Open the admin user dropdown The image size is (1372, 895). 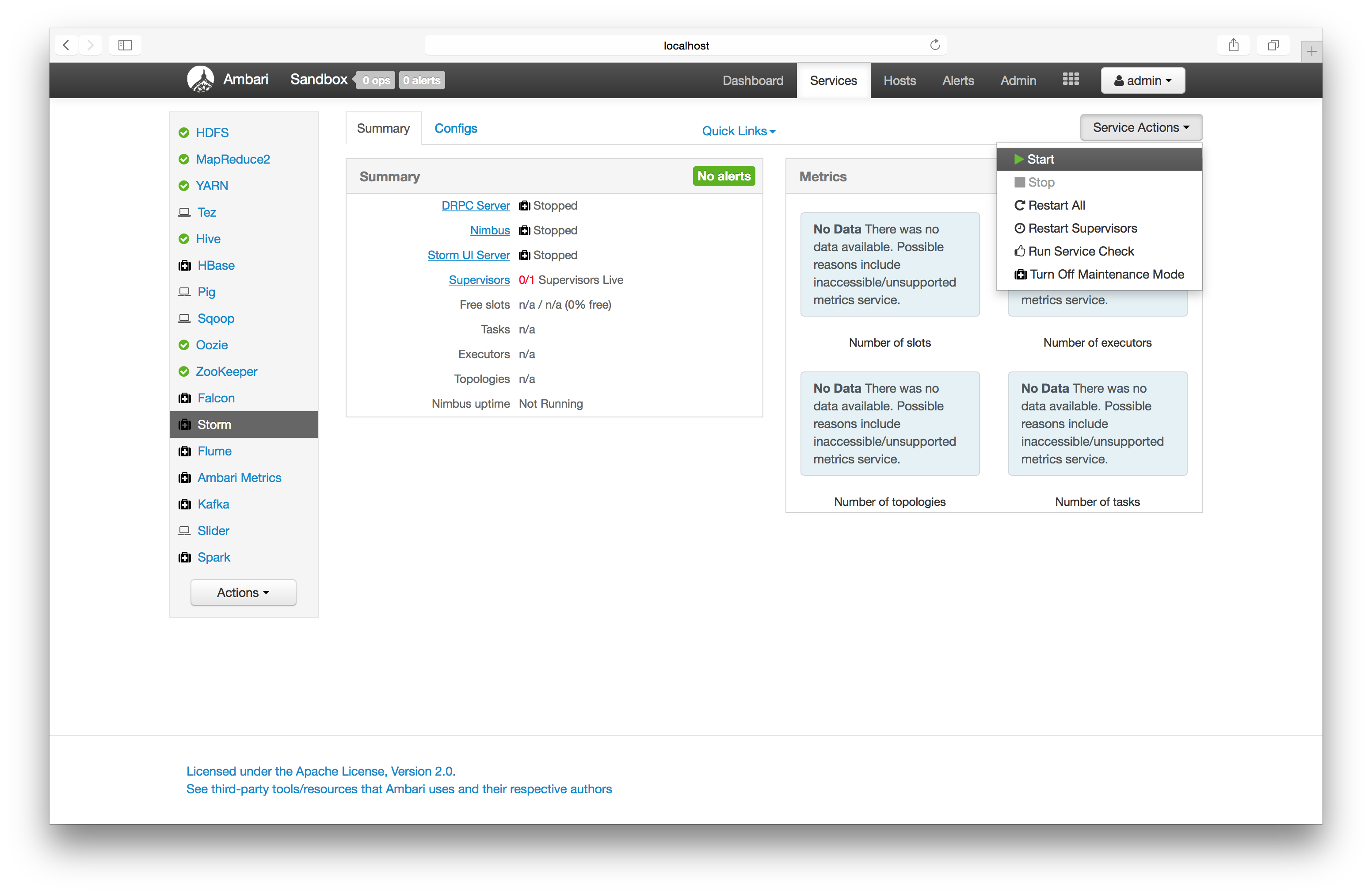pos(1142,80)
